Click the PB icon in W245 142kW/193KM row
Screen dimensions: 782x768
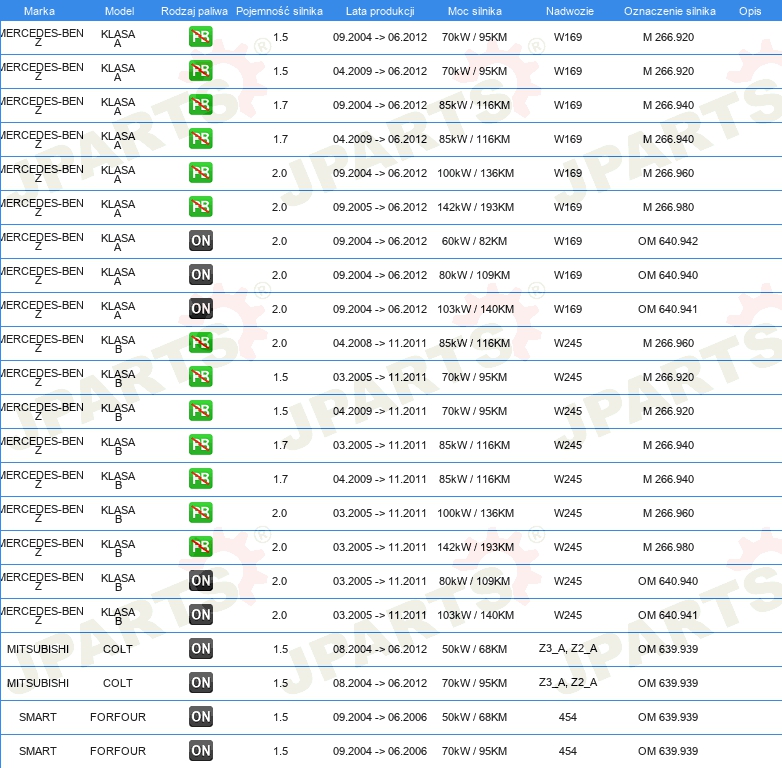[x=201, y=547]
